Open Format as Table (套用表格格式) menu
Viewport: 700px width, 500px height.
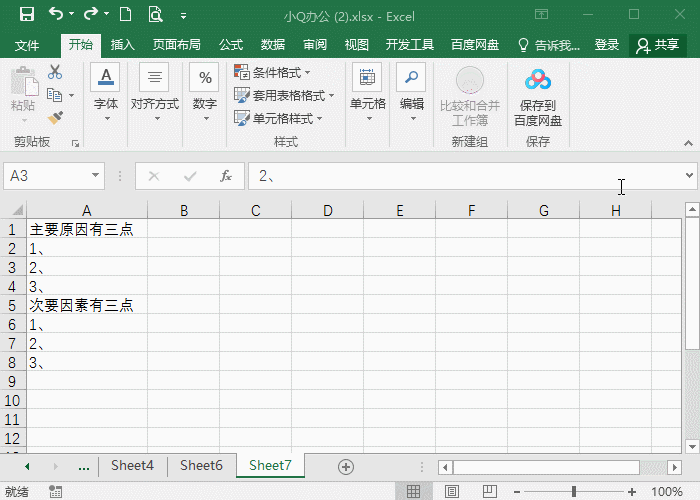click(x=284, y=95)
